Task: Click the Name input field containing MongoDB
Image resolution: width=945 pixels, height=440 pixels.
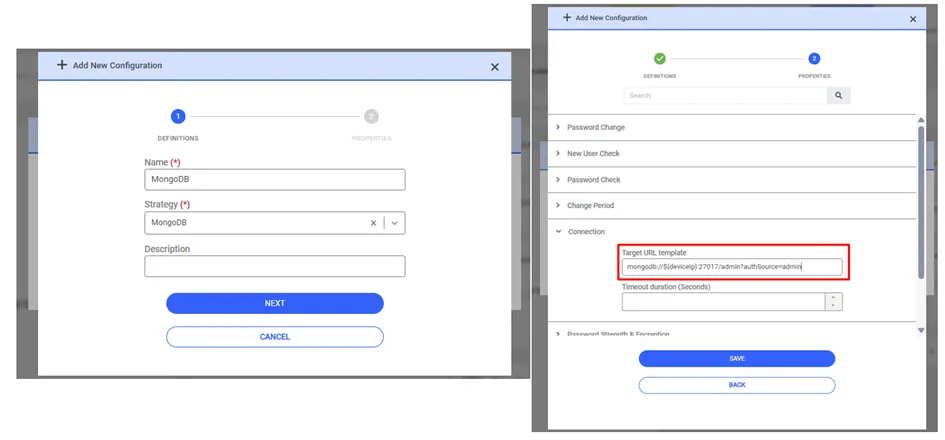Action: [x=275, y=180]
